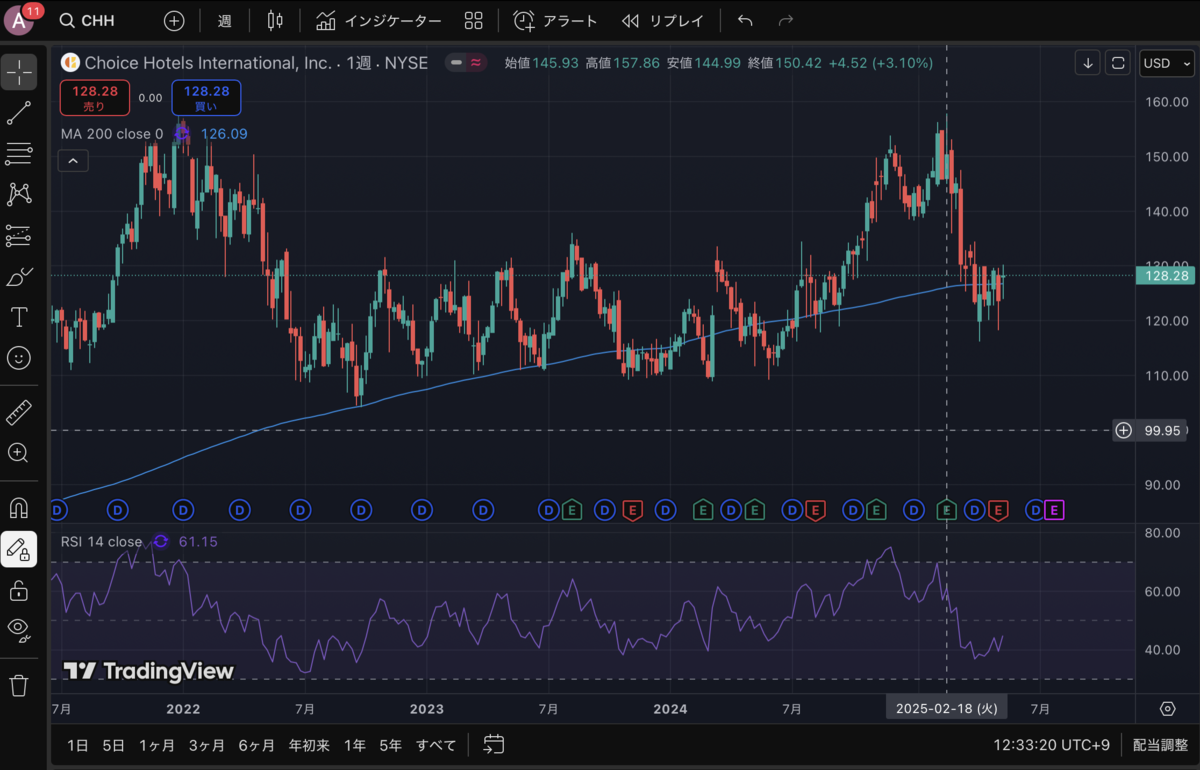Select the text annotation tool
The height and width of the screenshot is (770, 1200).
pyautogui.click(x=19, y=317)
